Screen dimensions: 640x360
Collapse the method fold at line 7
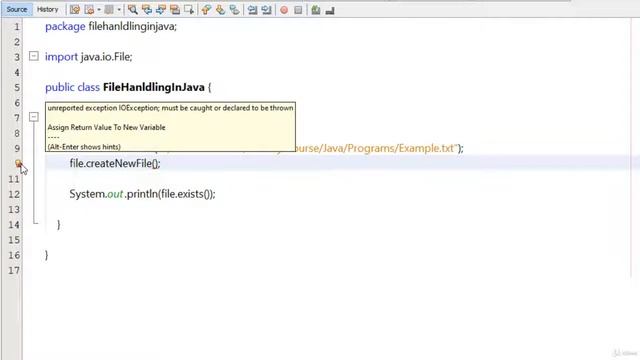click(x=34, y=117)
